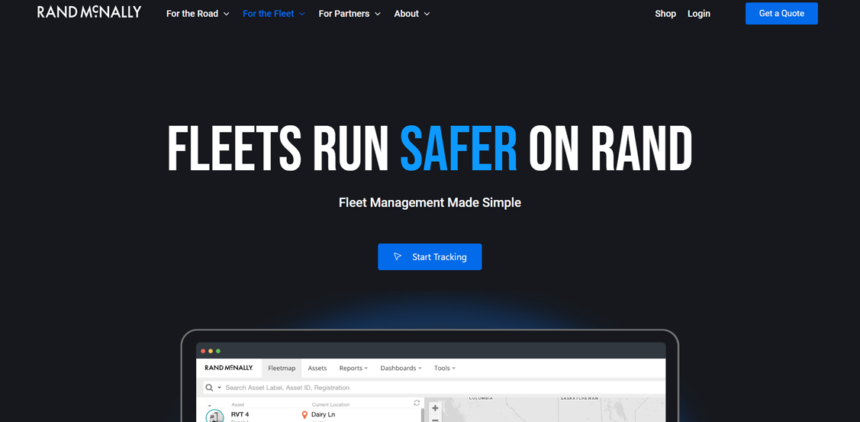The height and width of the screenshot is (422, 860).
Task: Click the Rand McNally logo
Action: 89,13
